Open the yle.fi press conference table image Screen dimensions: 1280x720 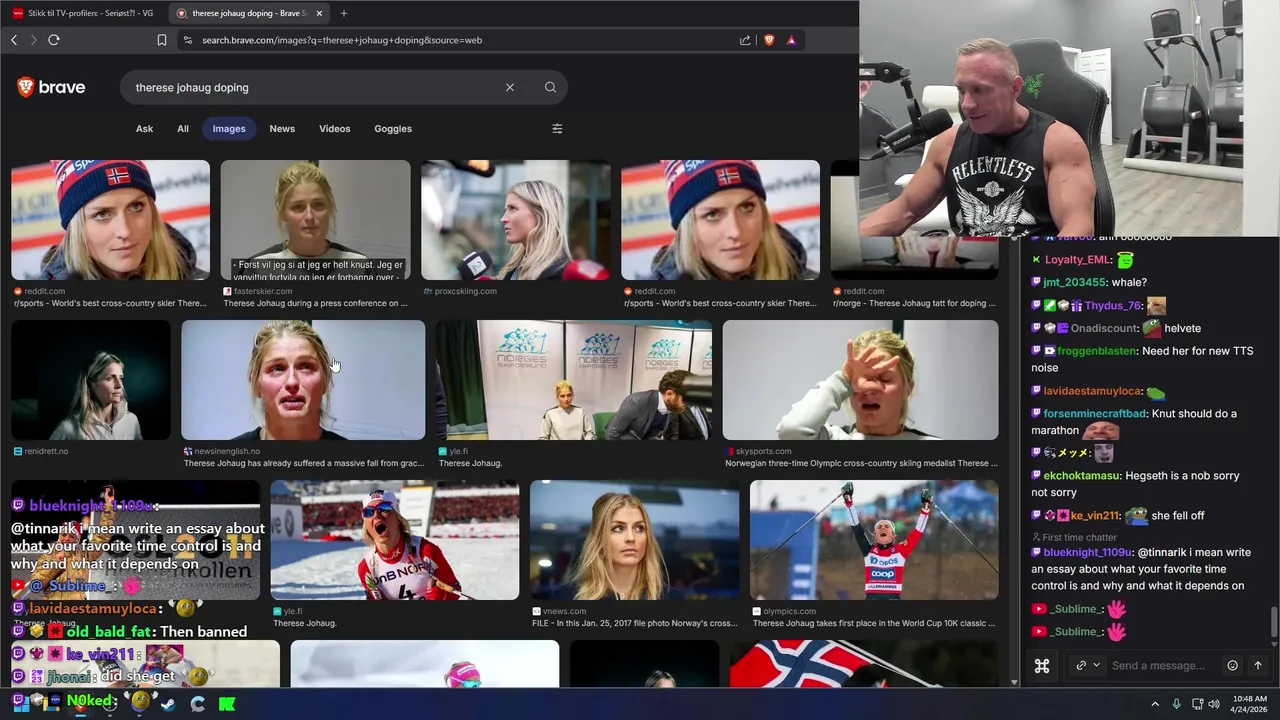(574, 380)
